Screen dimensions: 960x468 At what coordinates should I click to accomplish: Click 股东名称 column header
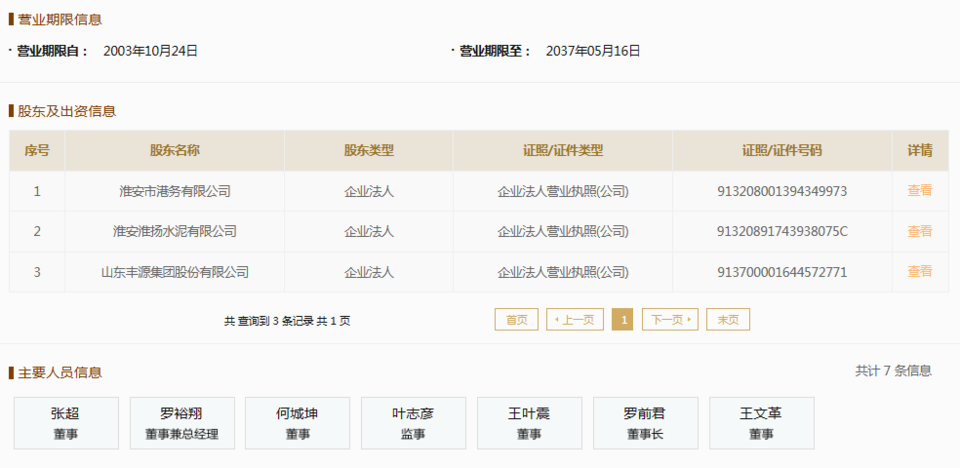(x=174, y=151)
